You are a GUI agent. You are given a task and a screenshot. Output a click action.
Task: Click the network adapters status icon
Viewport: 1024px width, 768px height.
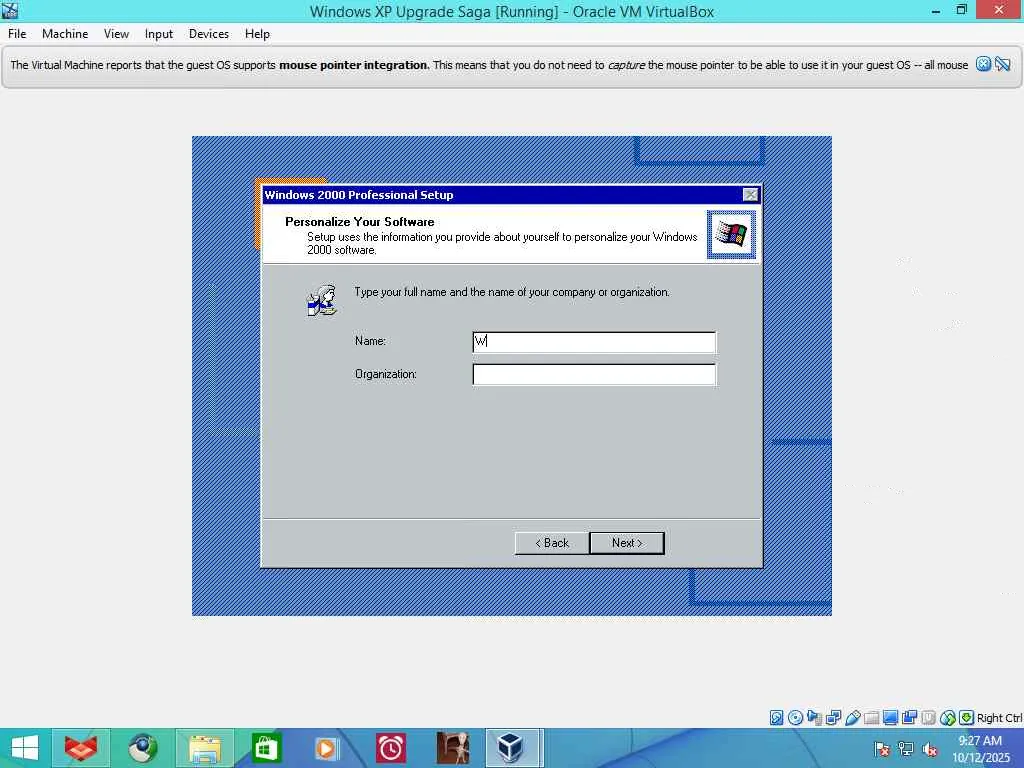coord(833,718)
